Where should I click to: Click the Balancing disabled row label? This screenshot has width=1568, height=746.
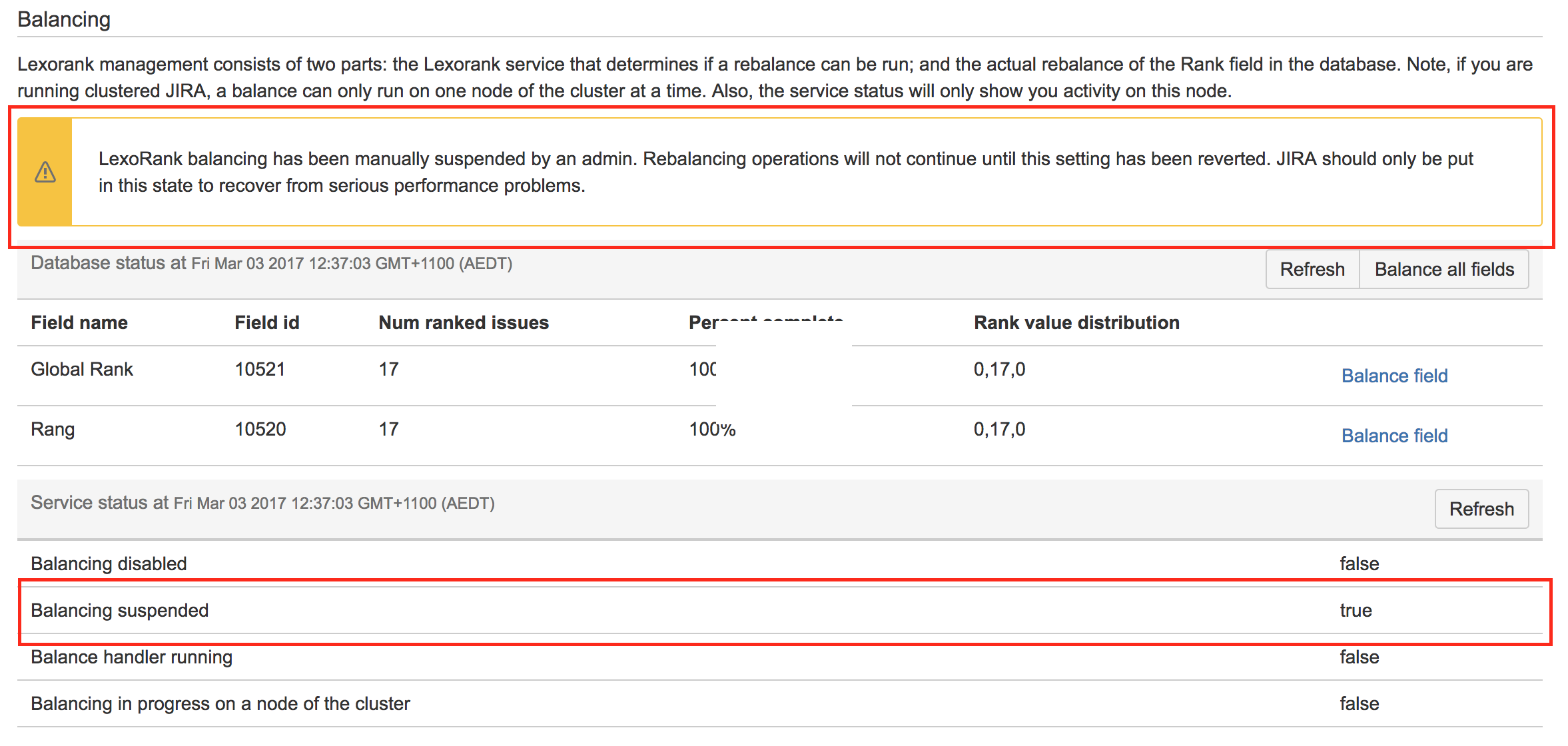[109, 563]
